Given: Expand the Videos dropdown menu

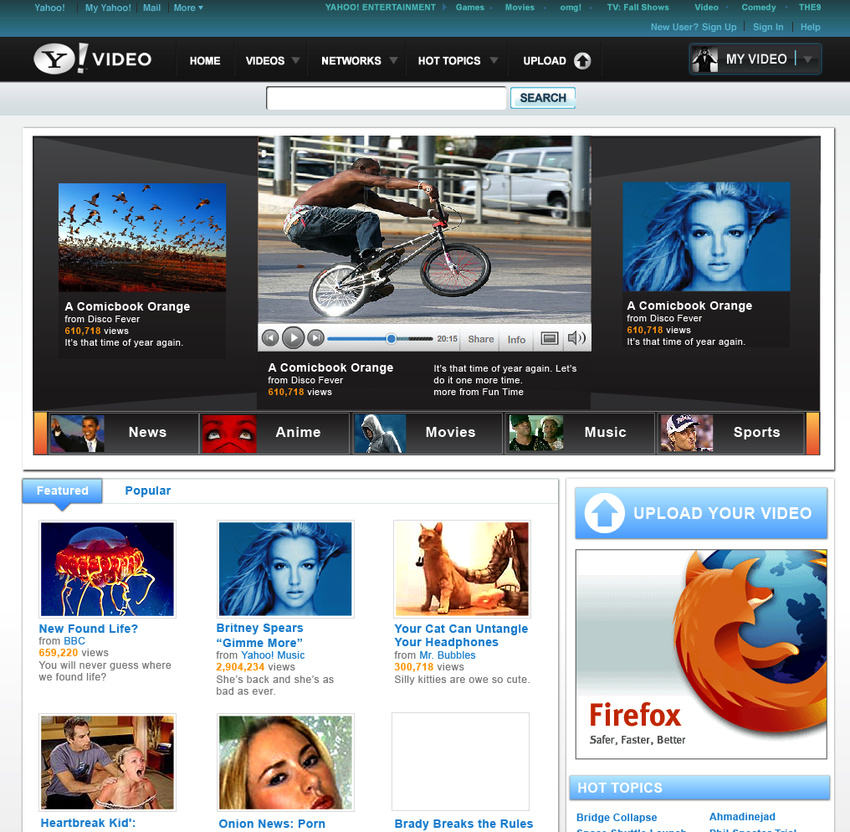Looking at the screenshot, I should tap(295, 60).
